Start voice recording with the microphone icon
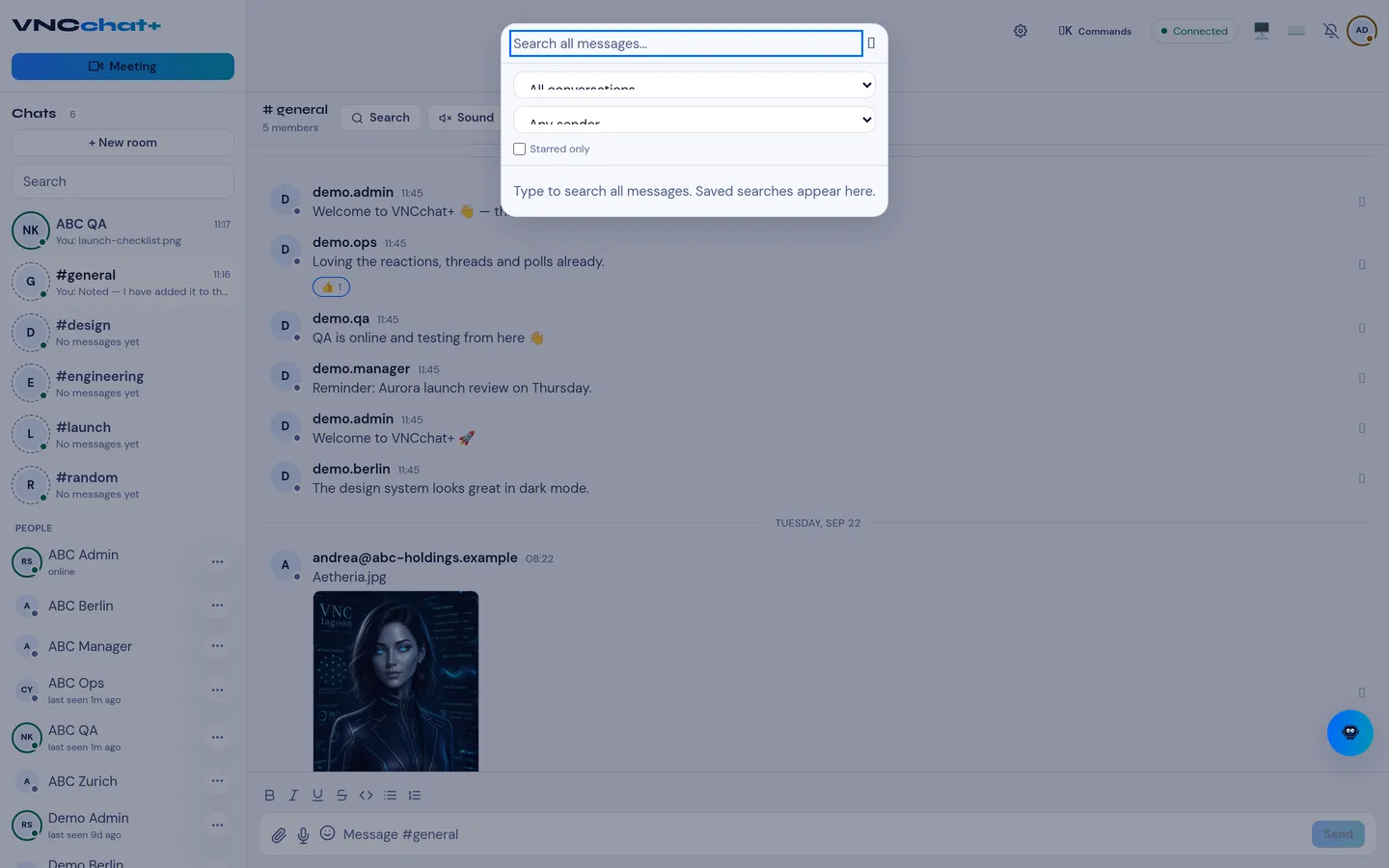 point(303,835)
